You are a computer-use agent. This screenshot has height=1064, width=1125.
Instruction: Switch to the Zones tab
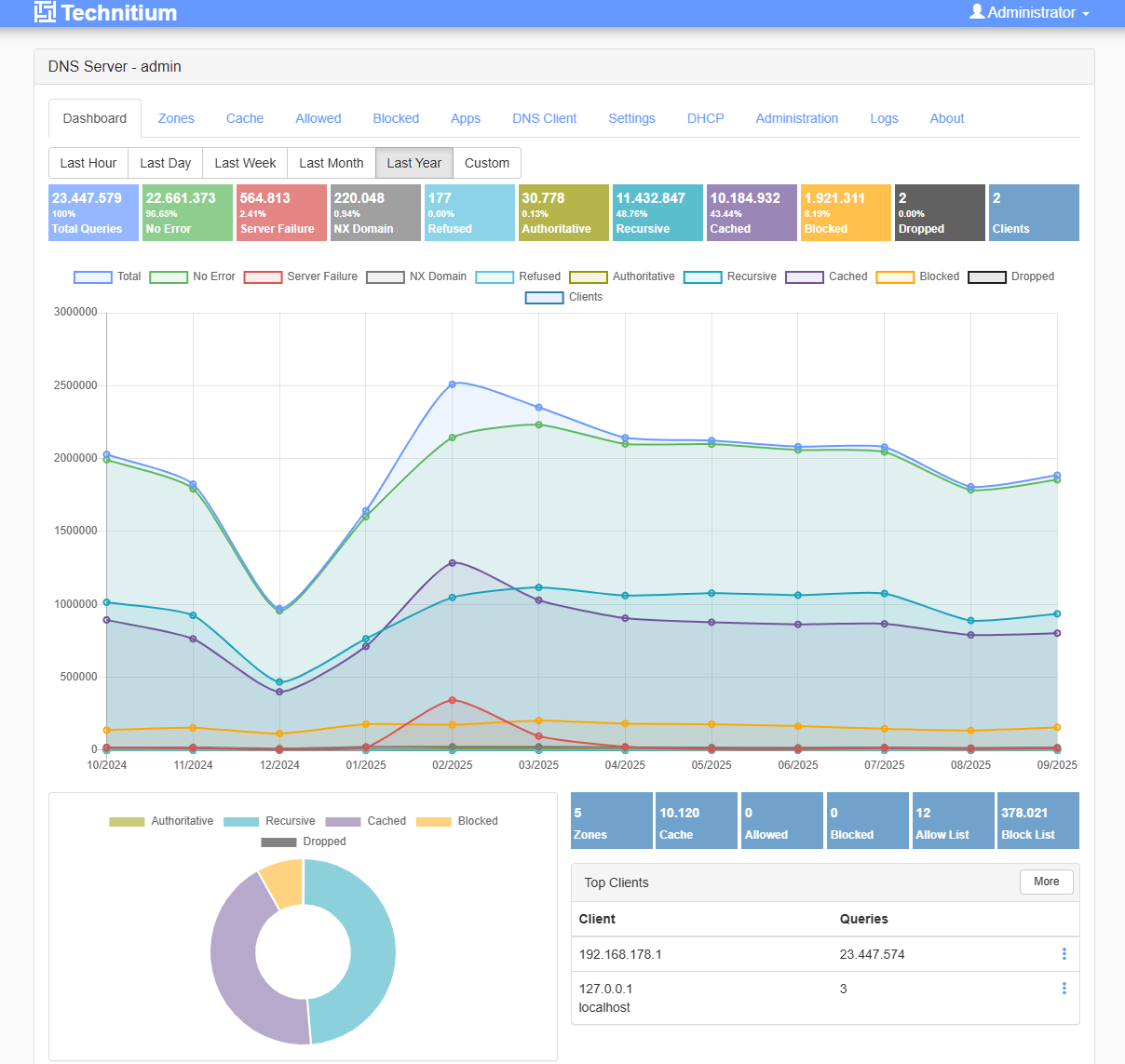point(176,118)
